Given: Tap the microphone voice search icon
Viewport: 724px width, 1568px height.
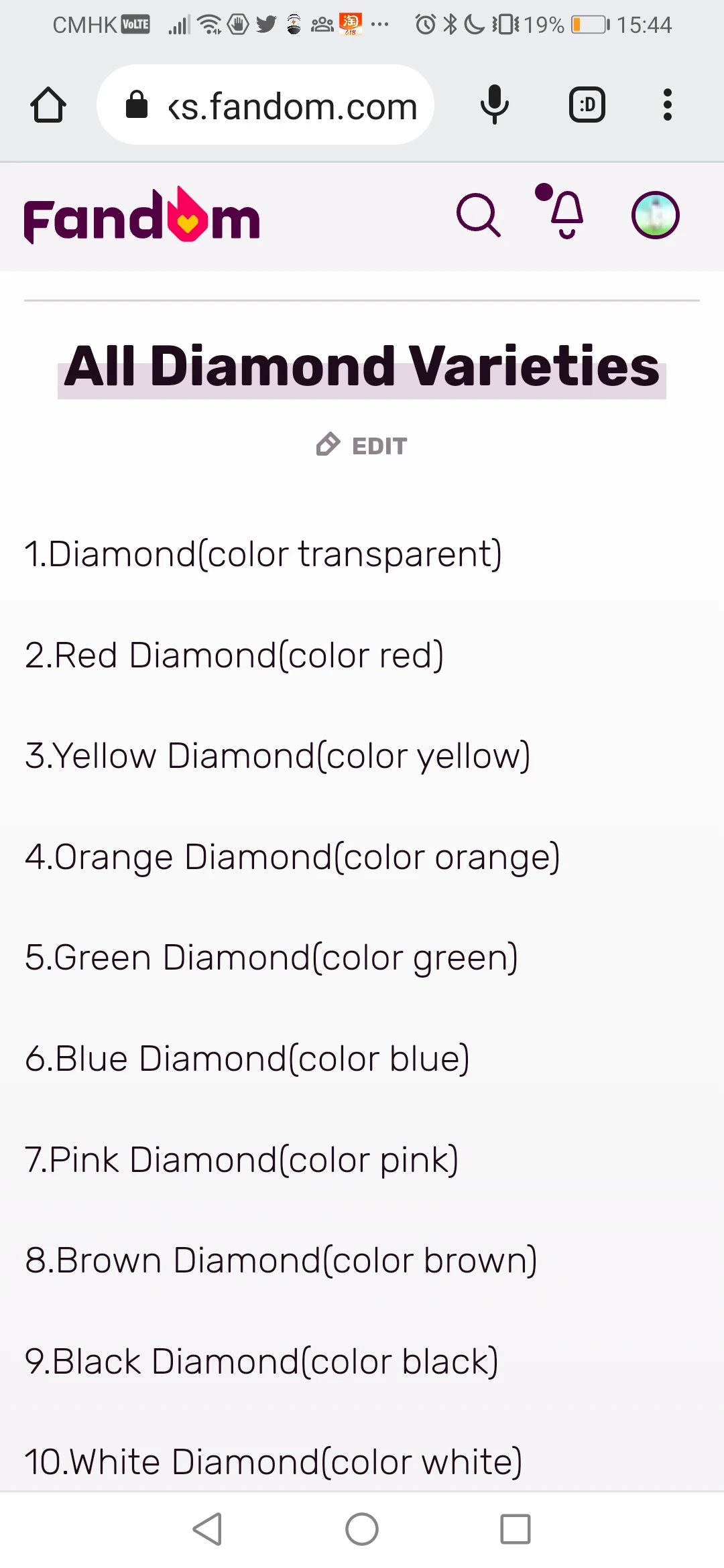Looking at the screenshot, I should pos(494,105).
